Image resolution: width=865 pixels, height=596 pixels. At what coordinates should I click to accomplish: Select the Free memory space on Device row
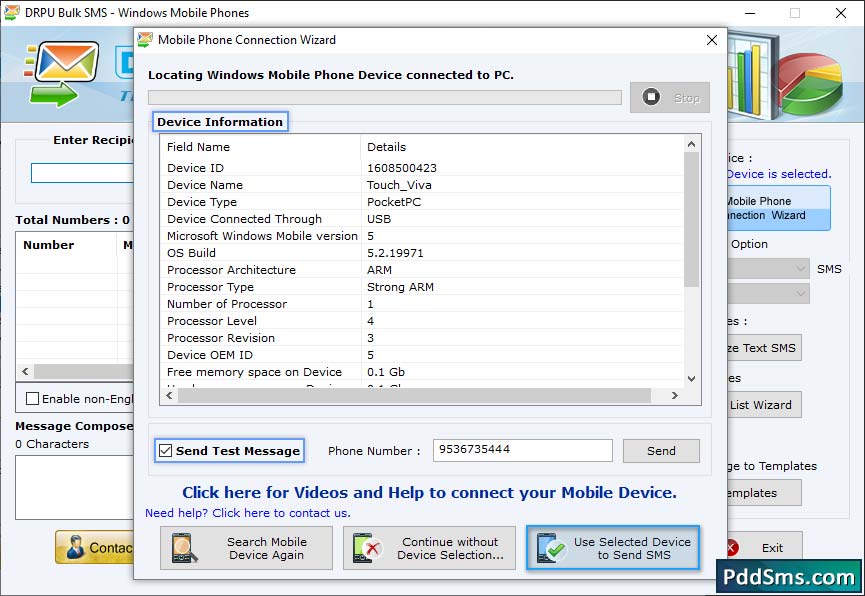(x=422, y=372)
